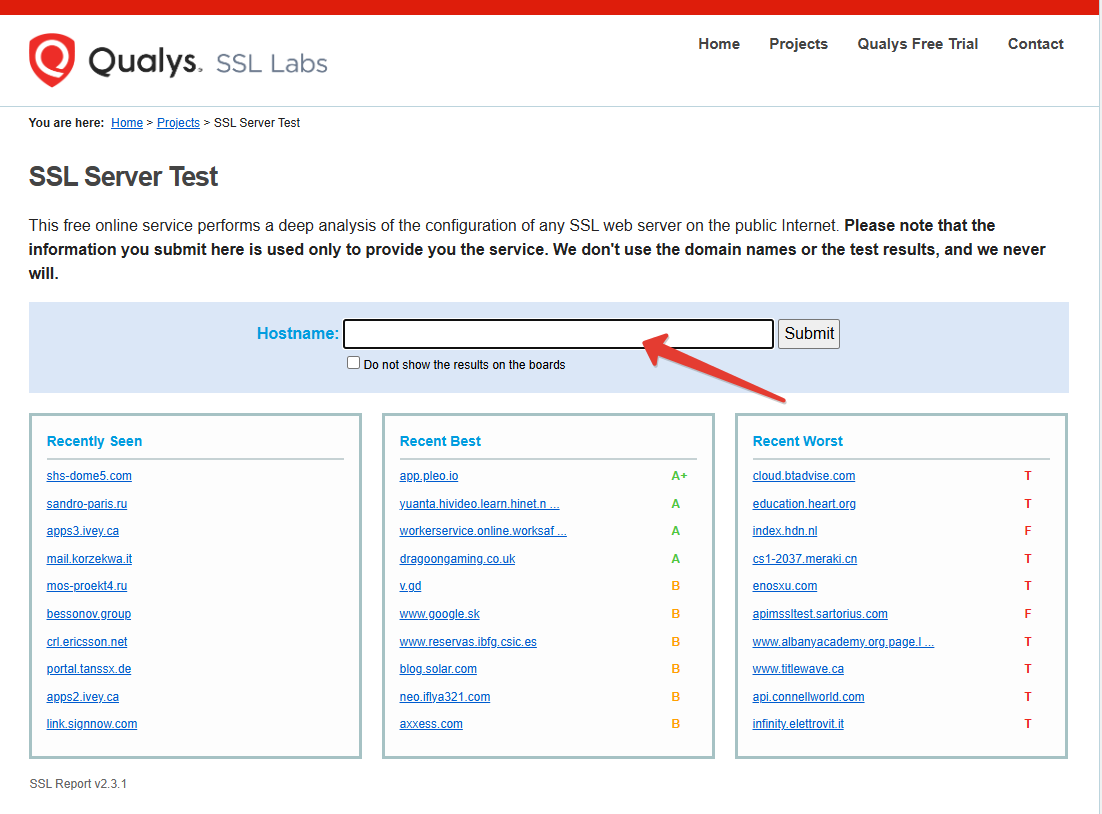The height and width of the screenshot is (814, 1102).
Task: Tick 'Do not show the results on the boards'
Action: [354, 363]
